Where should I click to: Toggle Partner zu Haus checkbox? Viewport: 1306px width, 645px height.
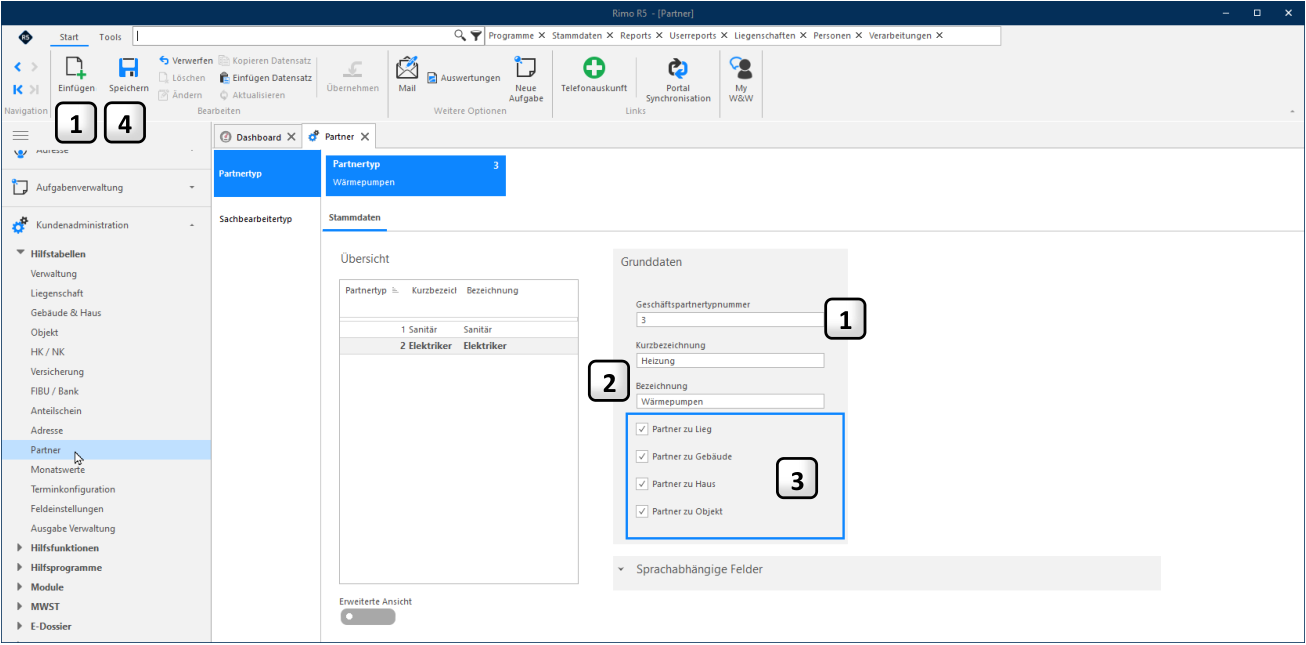tap(642, 484)
